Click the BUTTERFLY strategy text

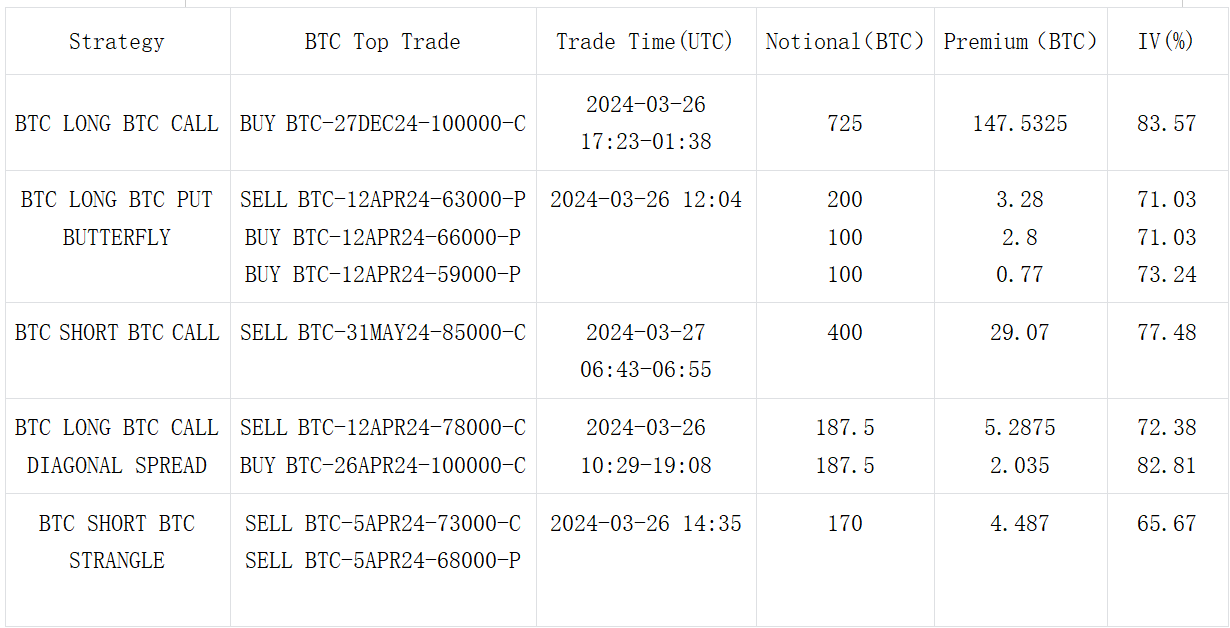point(116,238)
